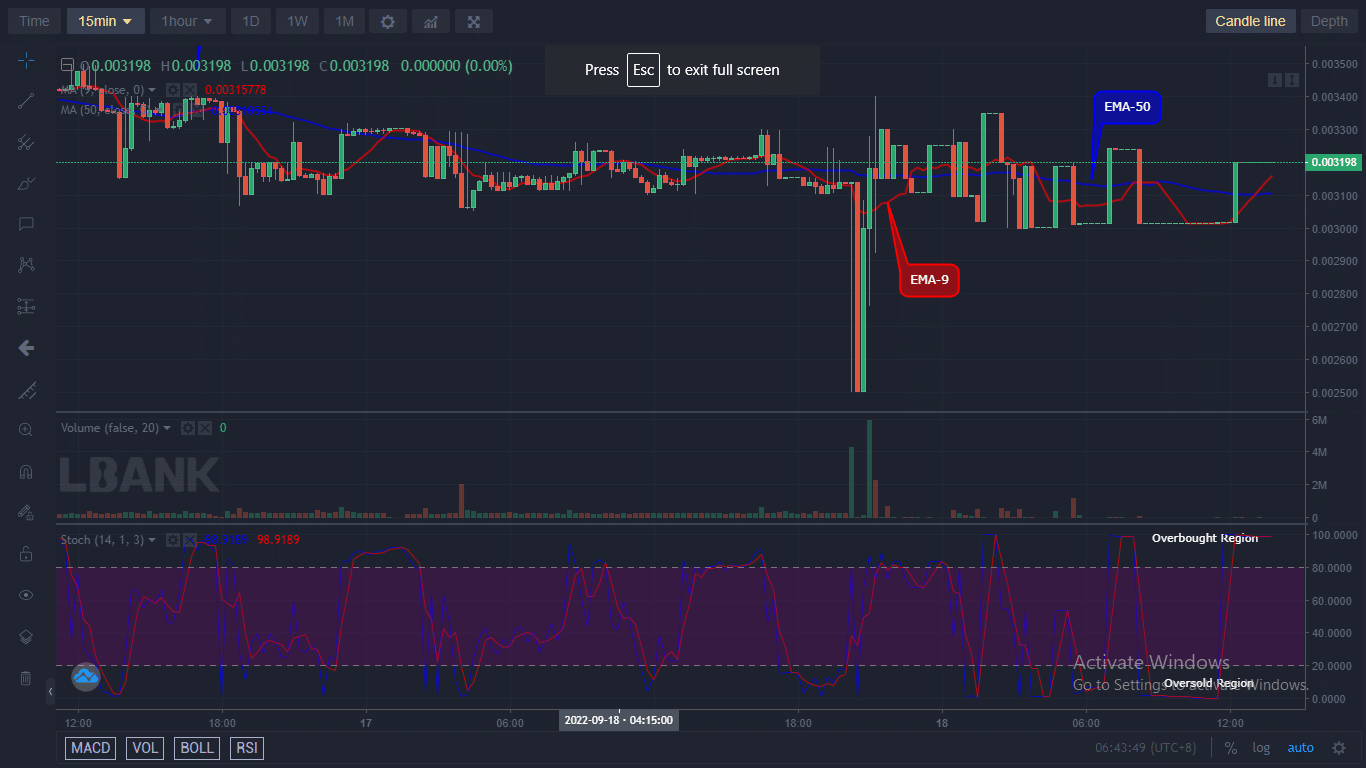This screenshot has width=1366, height=768.
Task: Click the 6M volume scale label
Action: [1321, 420]
